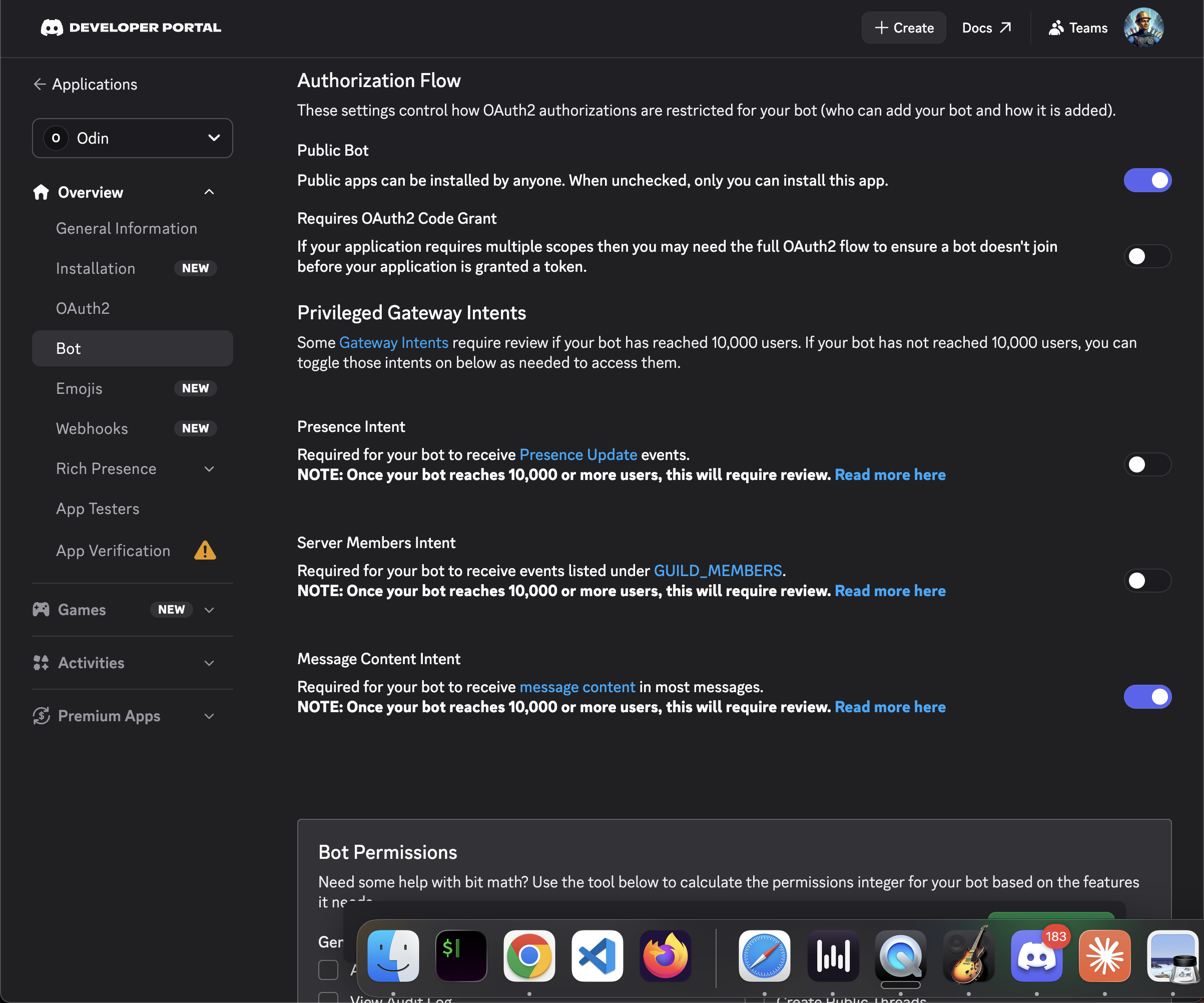
Task: Expand the Rich Presence submenu chevron
Action: [x=209, y=468]
